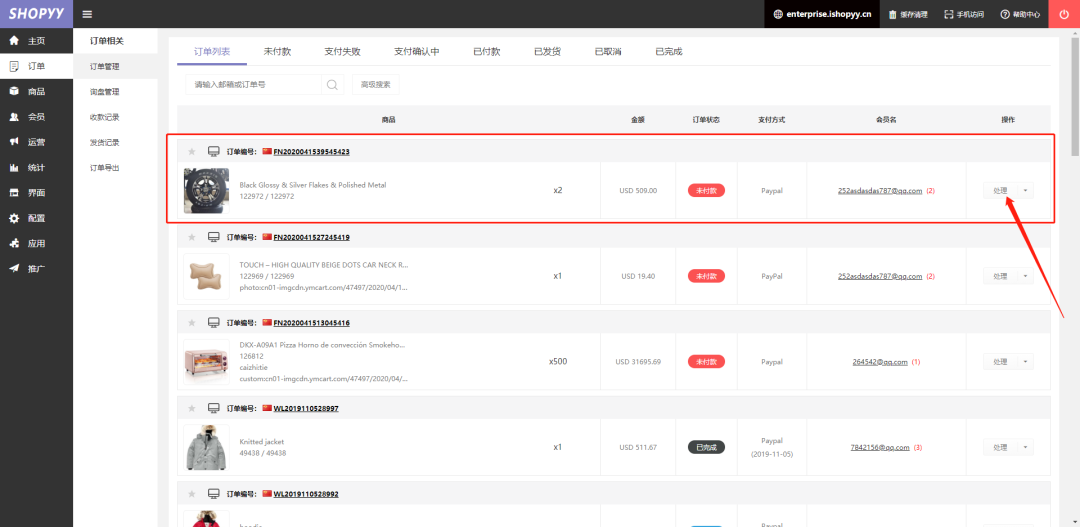Open member 264542@qq.com

(x=880, y=362)
